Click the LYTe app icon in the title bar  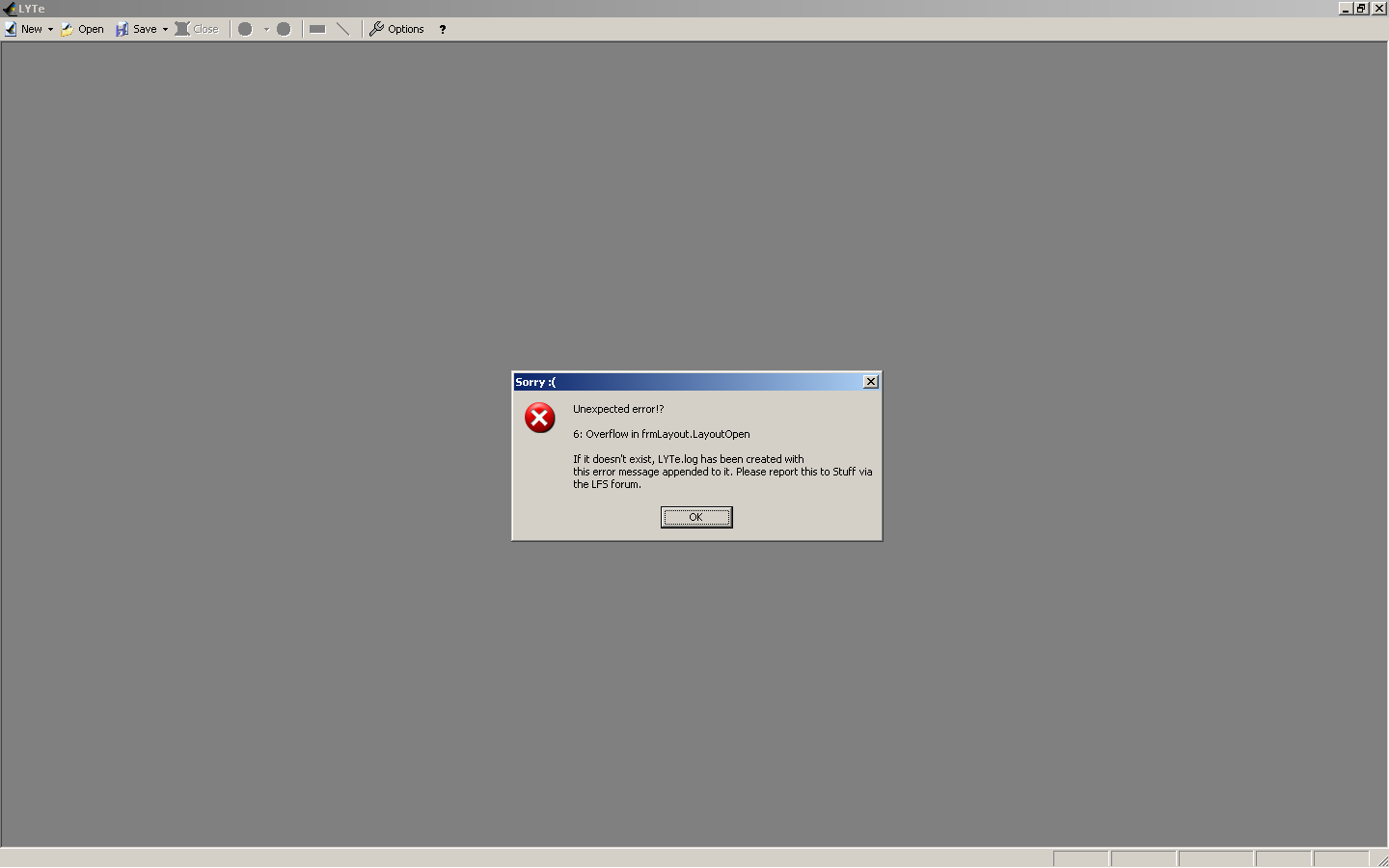tap(9, 9)
